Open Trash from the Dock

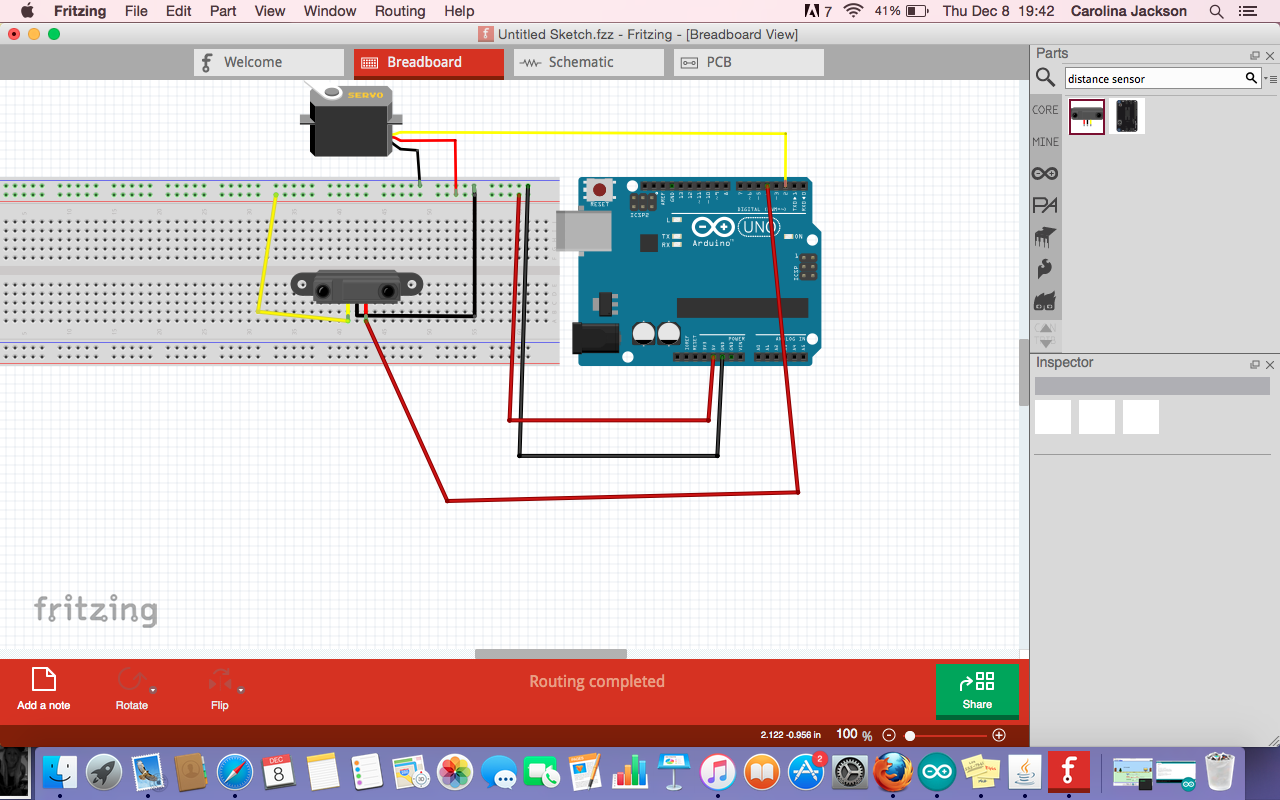[x=1220, y=771]
